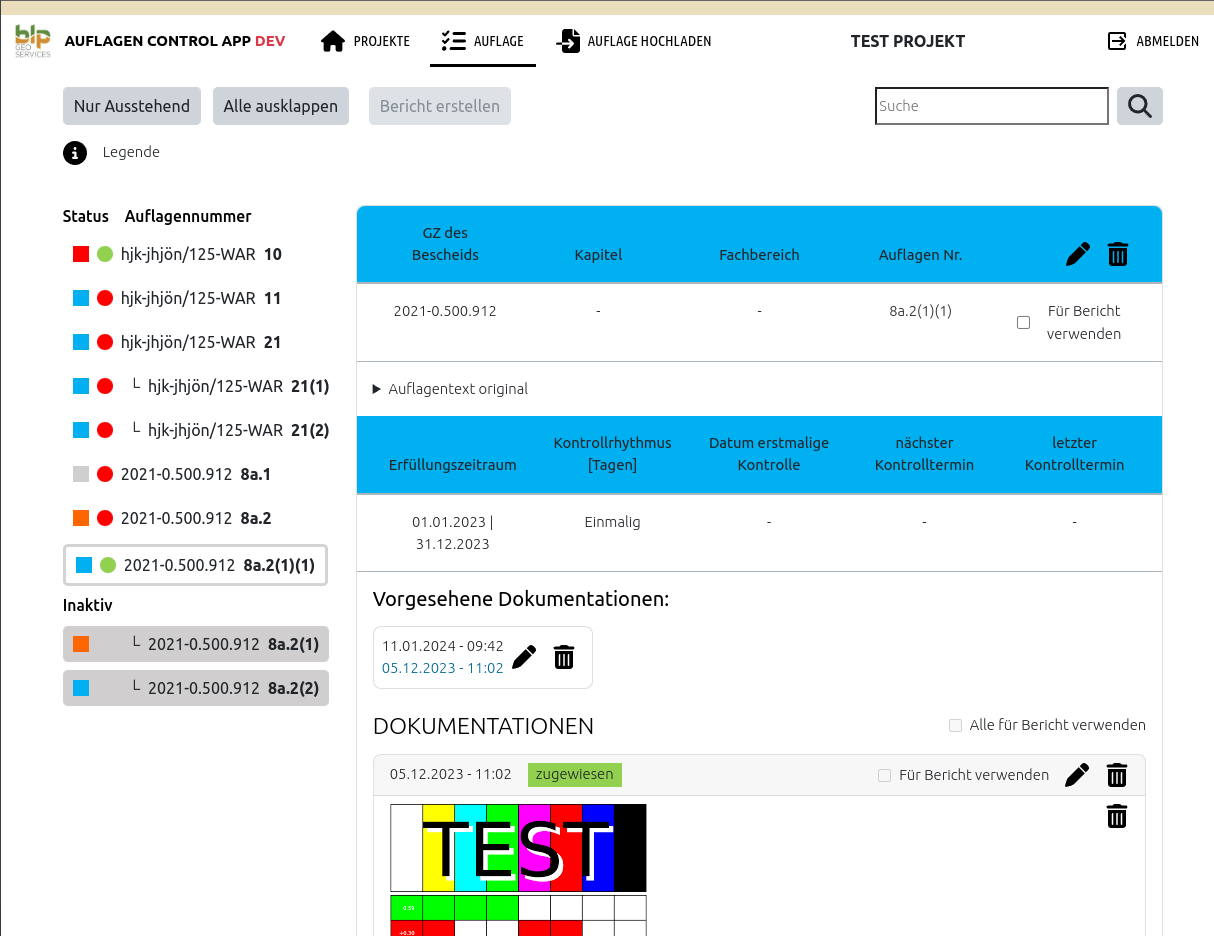Screen dimensions: 1214x936
Task: Open the Projekte navigation tab
Action: pyautogui.click(x=365, y=41)
